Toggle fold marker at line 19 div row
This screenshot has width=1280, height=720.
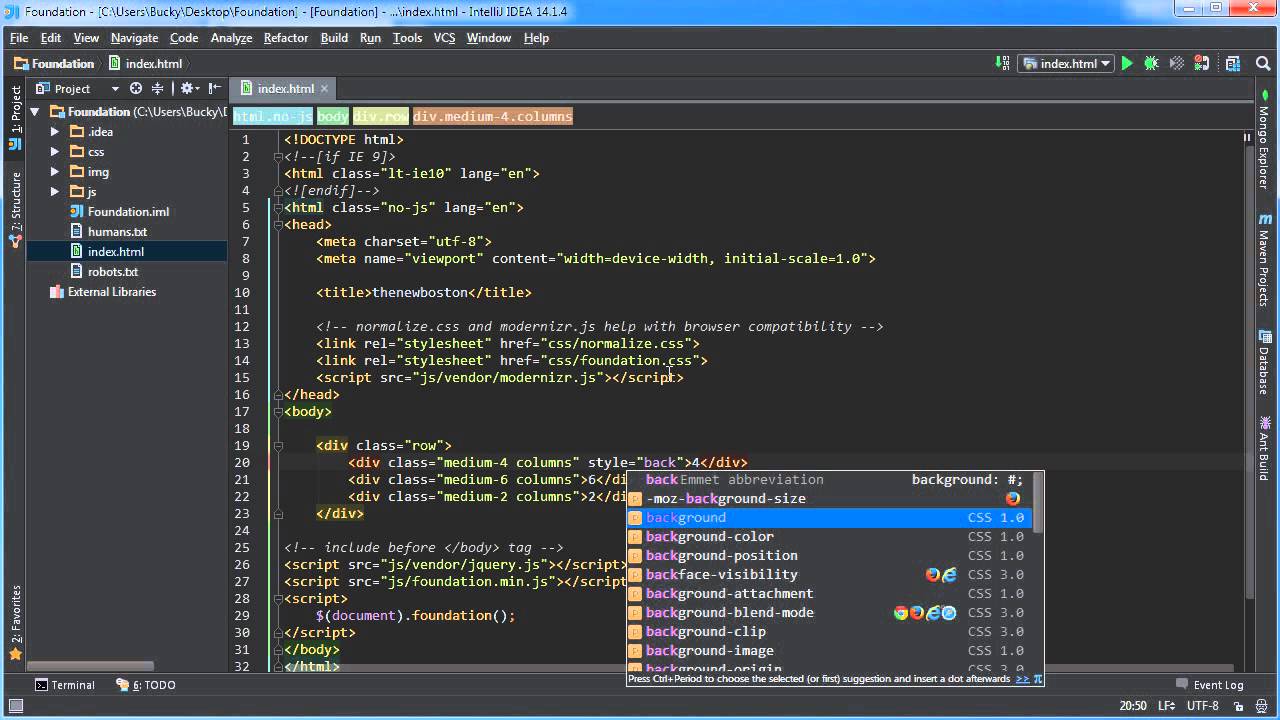tap(277, 446)
